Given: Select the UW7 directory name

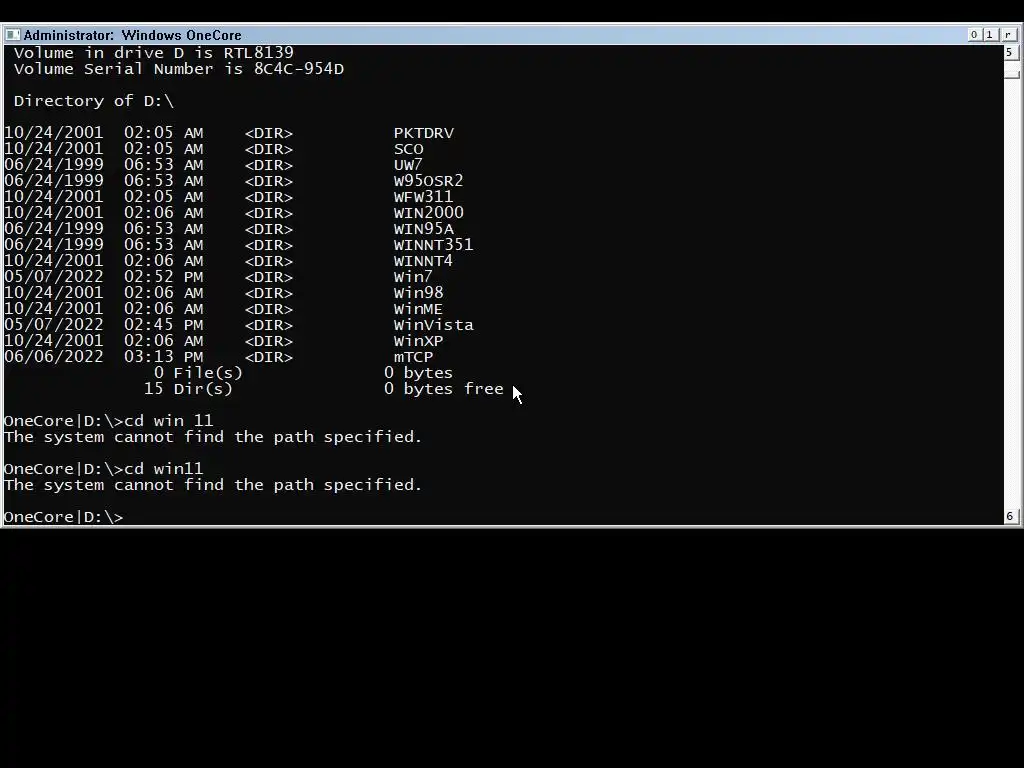Looking at the screenshot, I should 408,165.
